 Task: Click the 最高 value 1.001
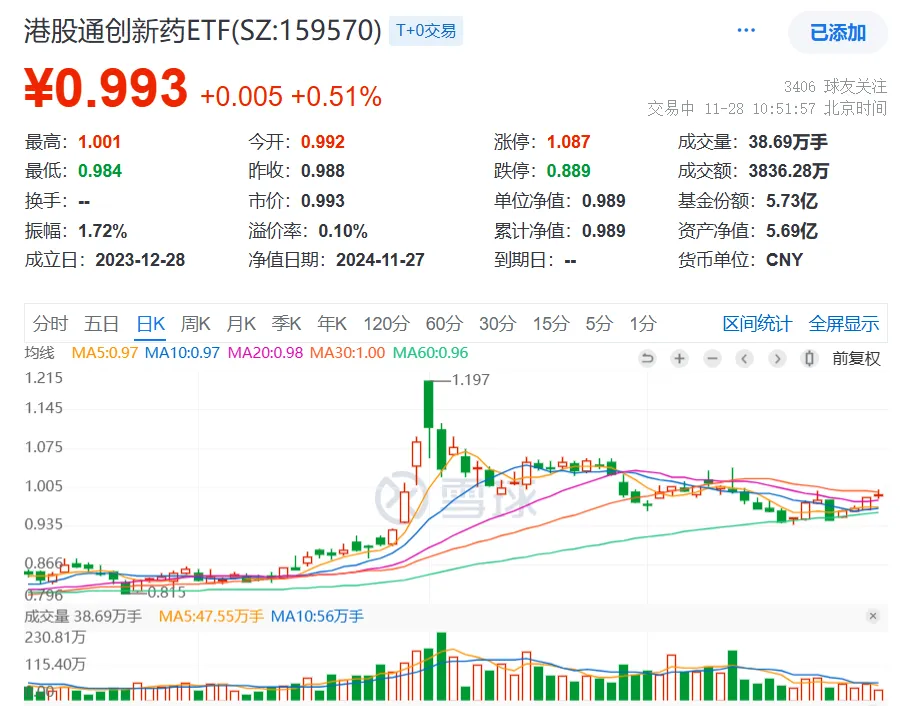[99, 142]
